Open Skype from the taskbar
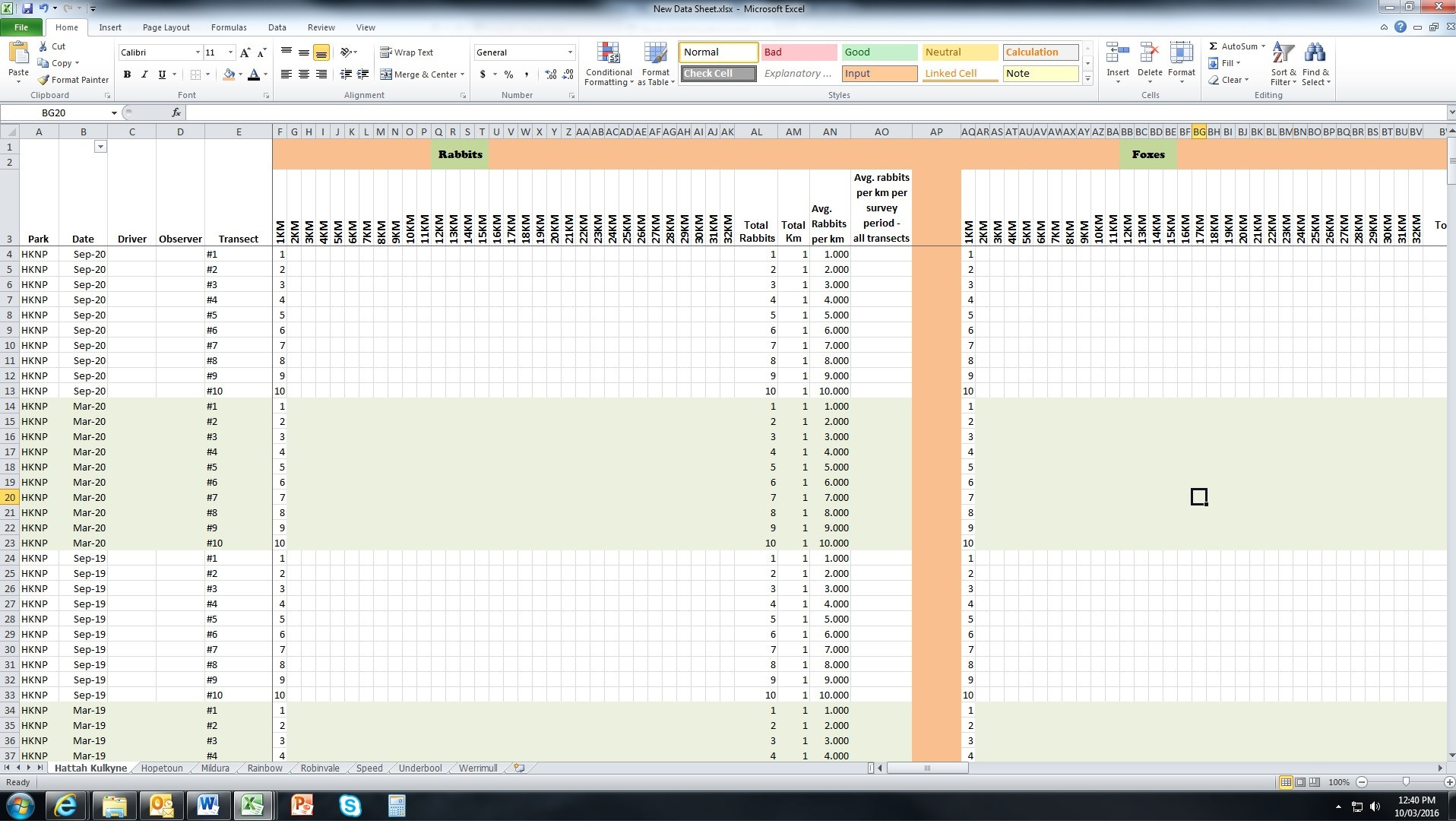 349,806
